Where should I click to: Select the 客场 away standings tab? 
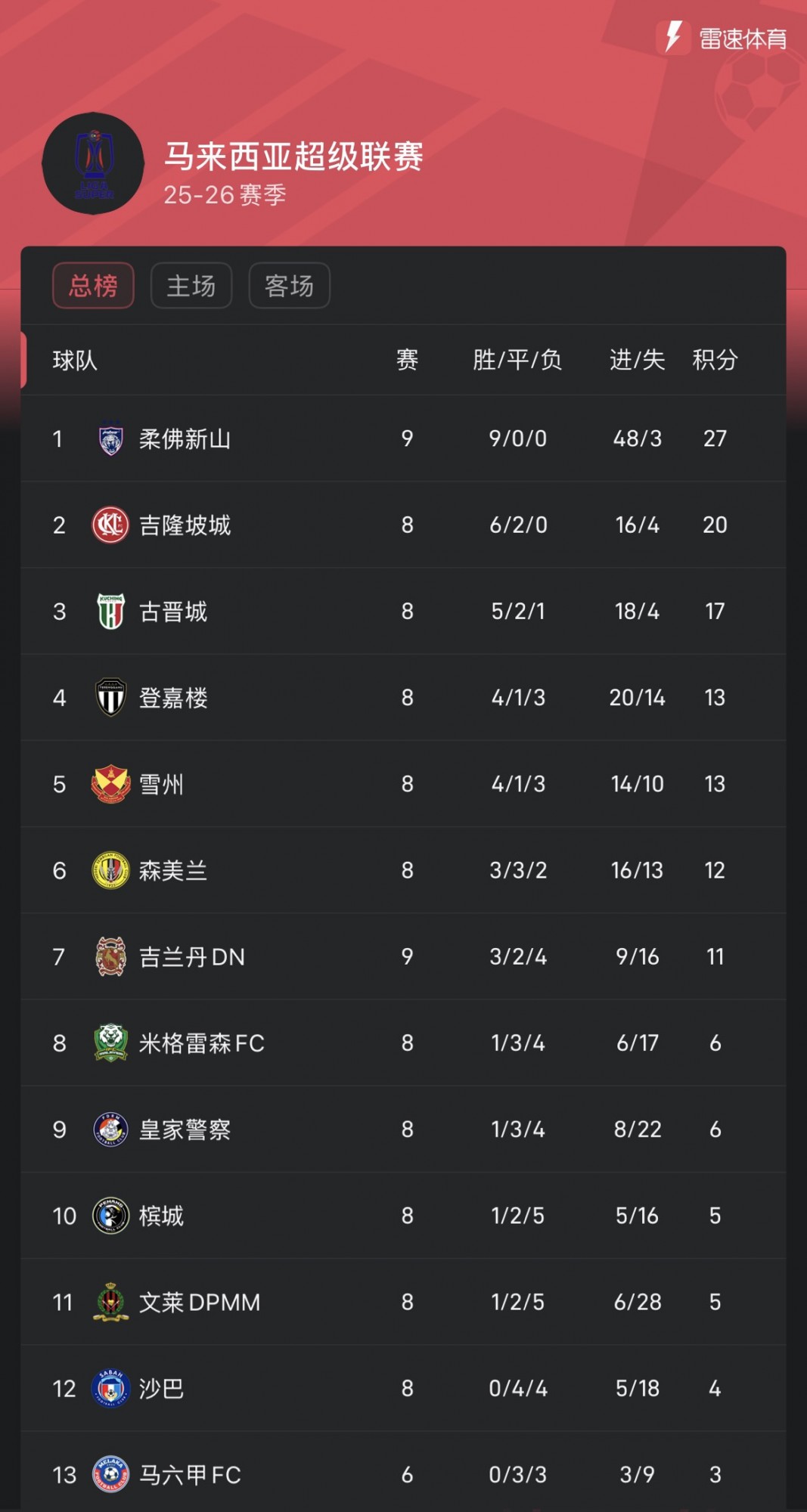[x=289, y=286]
